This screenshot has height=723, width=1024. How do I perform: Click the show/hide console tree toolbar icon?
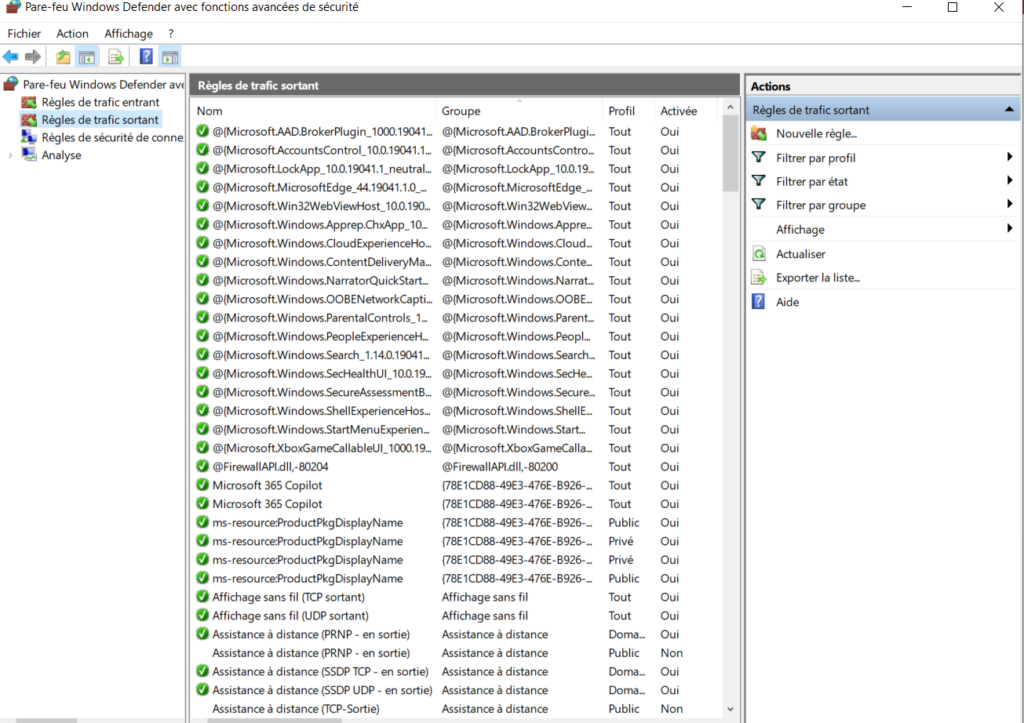87,57
